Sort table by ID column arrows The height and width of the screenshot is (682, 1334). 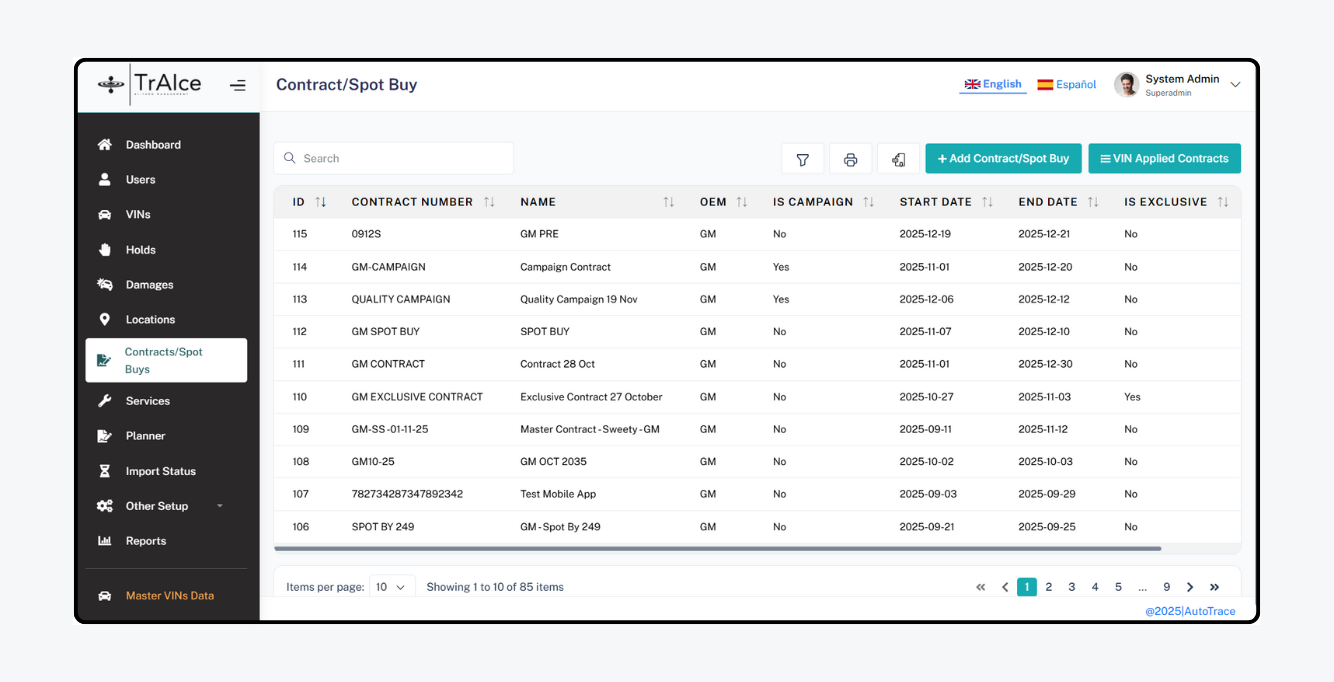[321, 202]
